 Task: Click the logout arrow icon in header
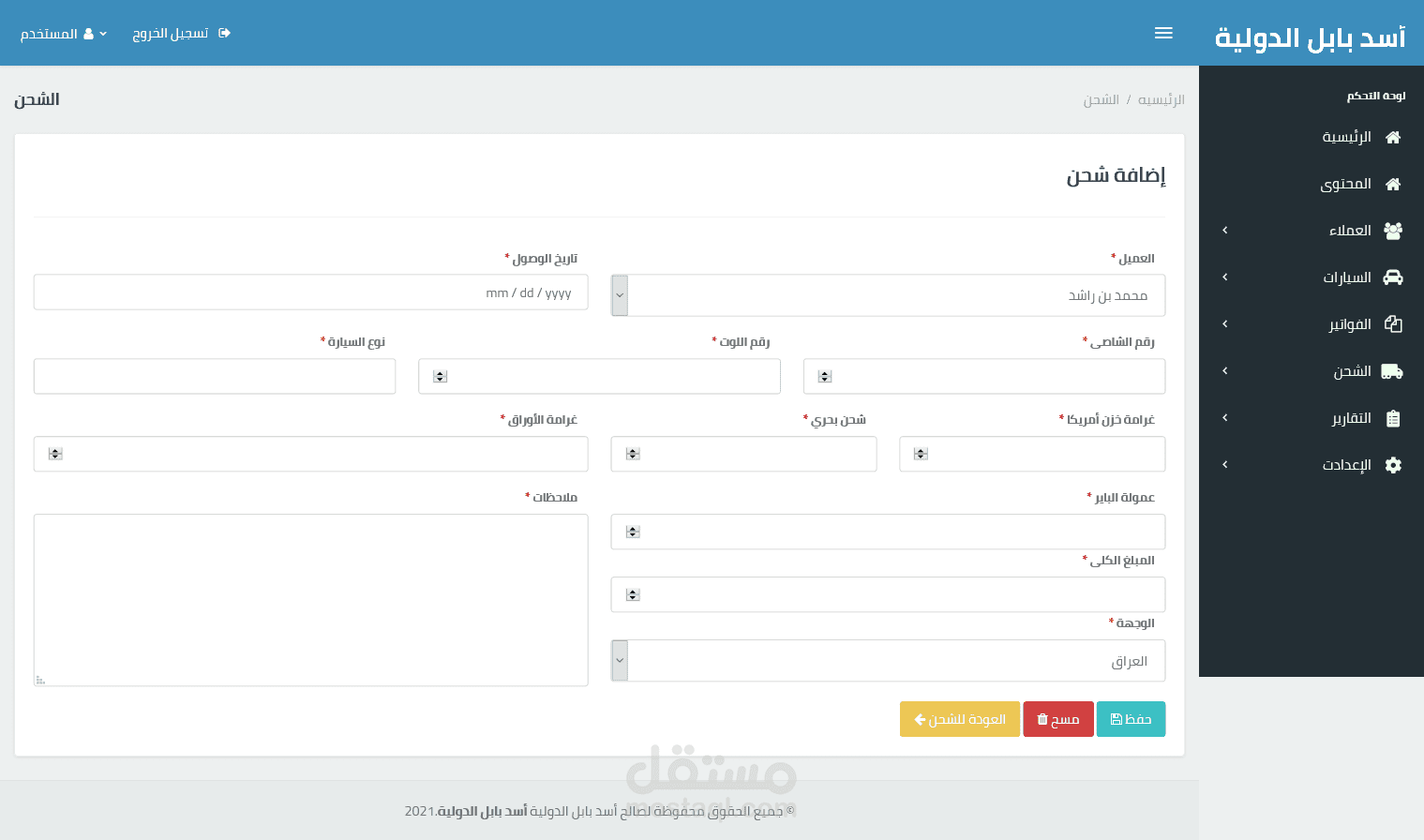click(224, 33)
